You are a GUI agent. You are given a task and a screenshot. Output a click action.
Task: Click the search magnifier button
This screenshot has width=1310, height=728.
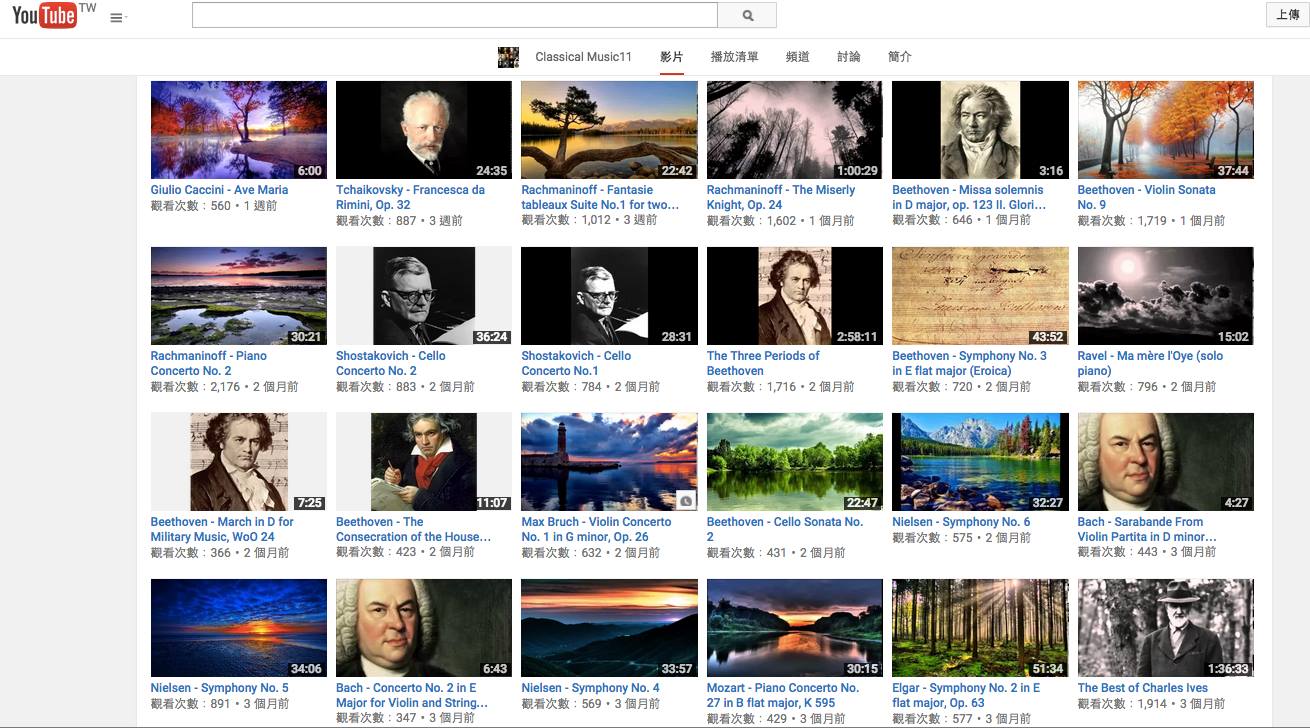(x=747, y=15)
